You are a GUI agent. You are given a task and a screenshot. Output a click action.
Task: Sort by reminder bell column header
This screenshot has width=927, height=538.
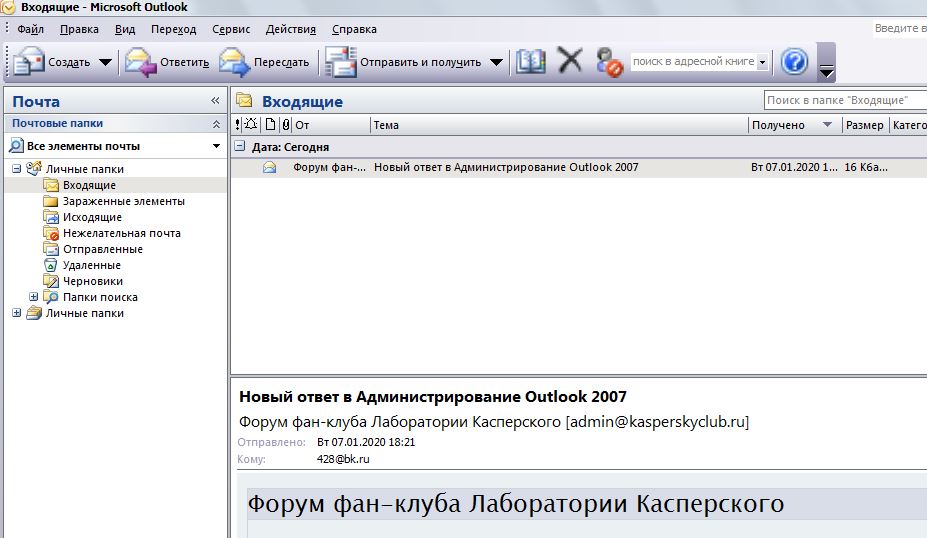tap(251, 125)
